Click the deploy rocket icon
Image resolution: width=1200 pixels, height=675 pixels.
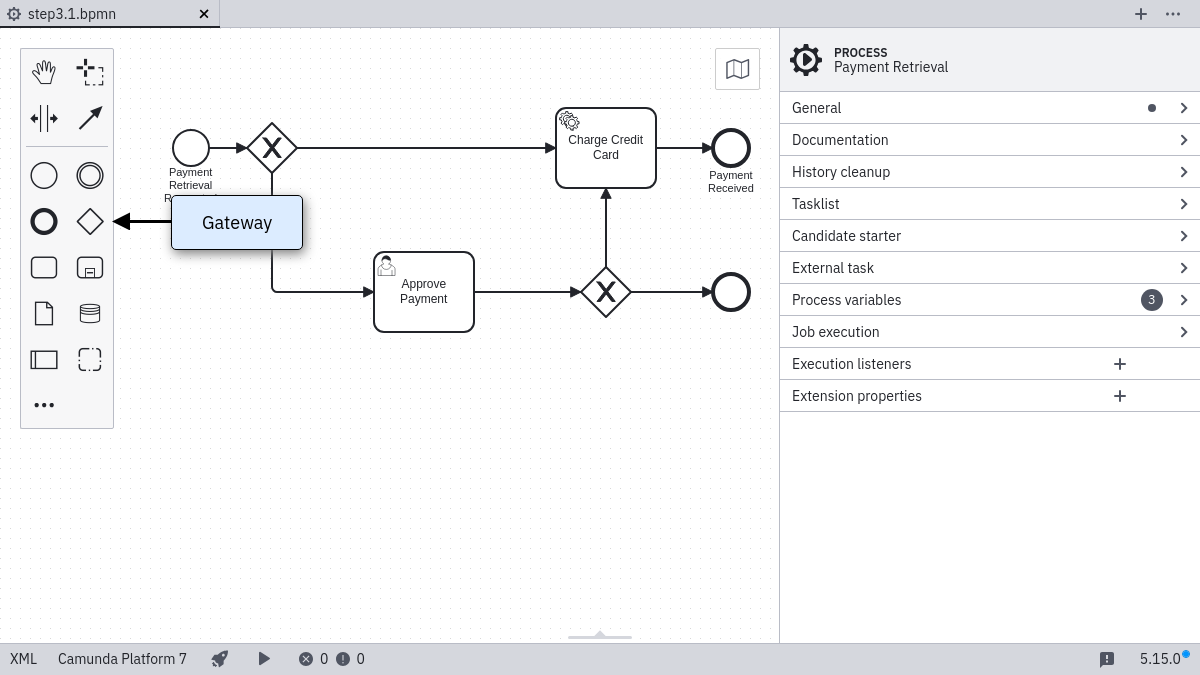(220, 658)
